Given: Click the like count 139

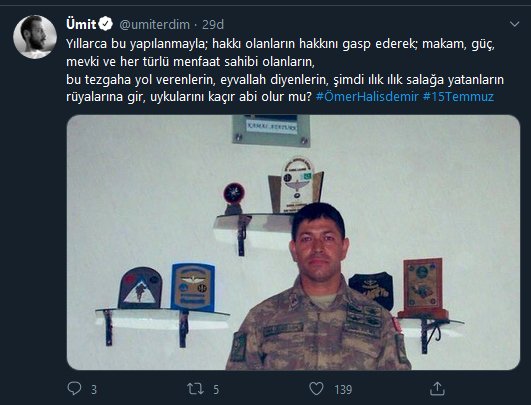Looking at the screenshot, I should [x=343, y=389].
